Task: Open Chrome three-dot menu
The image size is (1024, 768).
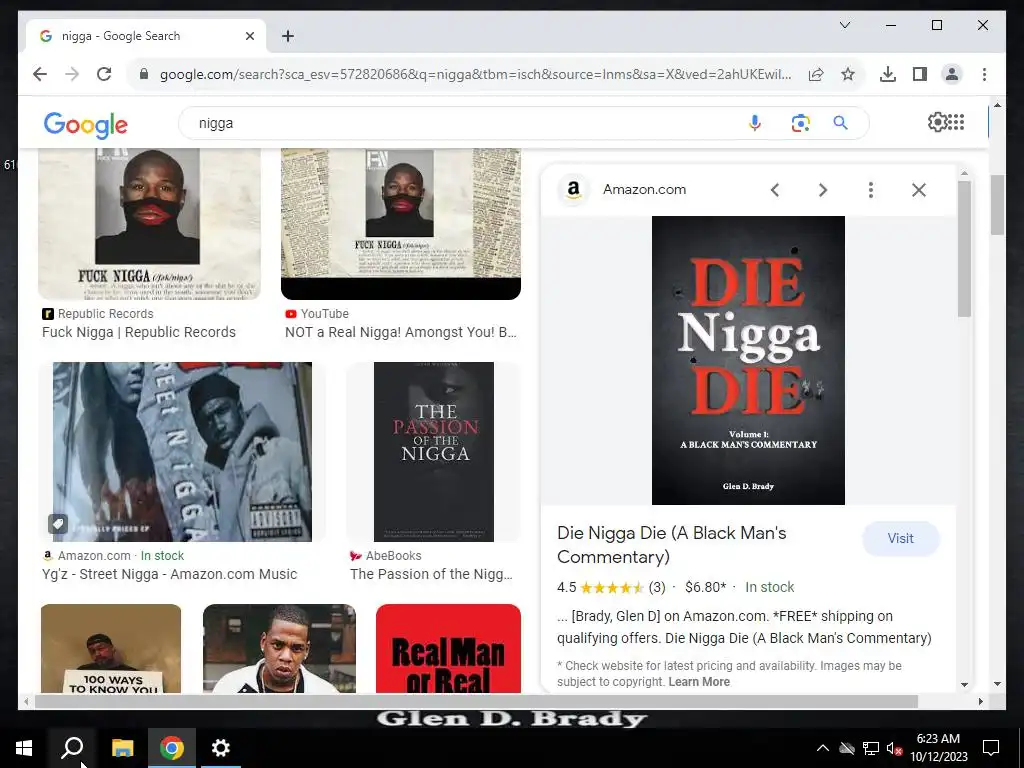Action: coord(984,74)
